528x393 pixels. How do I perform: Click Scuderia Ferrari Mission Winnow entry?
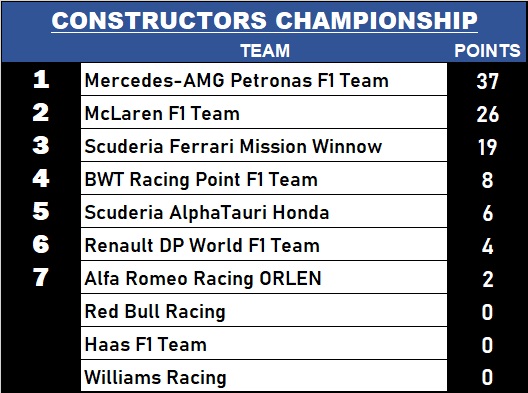[x=264, y=145]
